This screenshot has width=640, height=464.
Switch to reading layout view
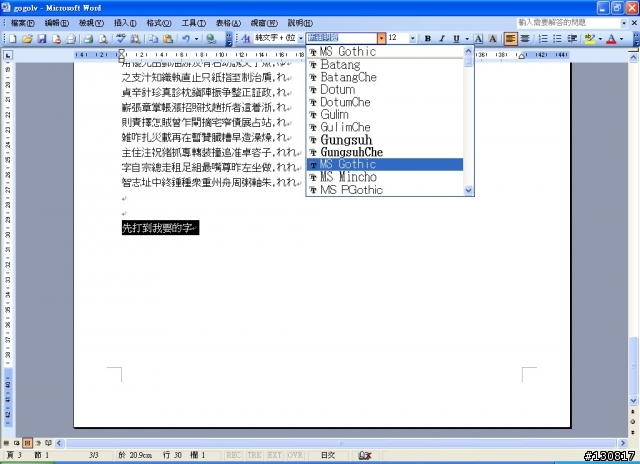pos(48,443)
